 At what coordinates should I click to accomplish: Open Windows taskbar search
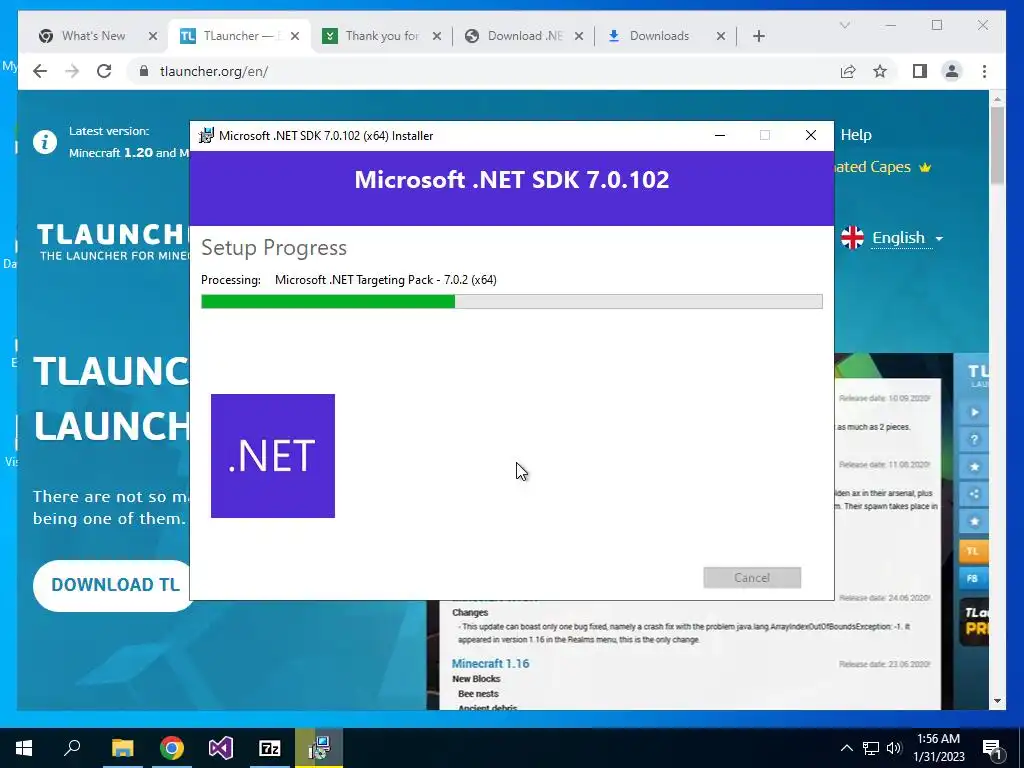[x=72, y=748]
